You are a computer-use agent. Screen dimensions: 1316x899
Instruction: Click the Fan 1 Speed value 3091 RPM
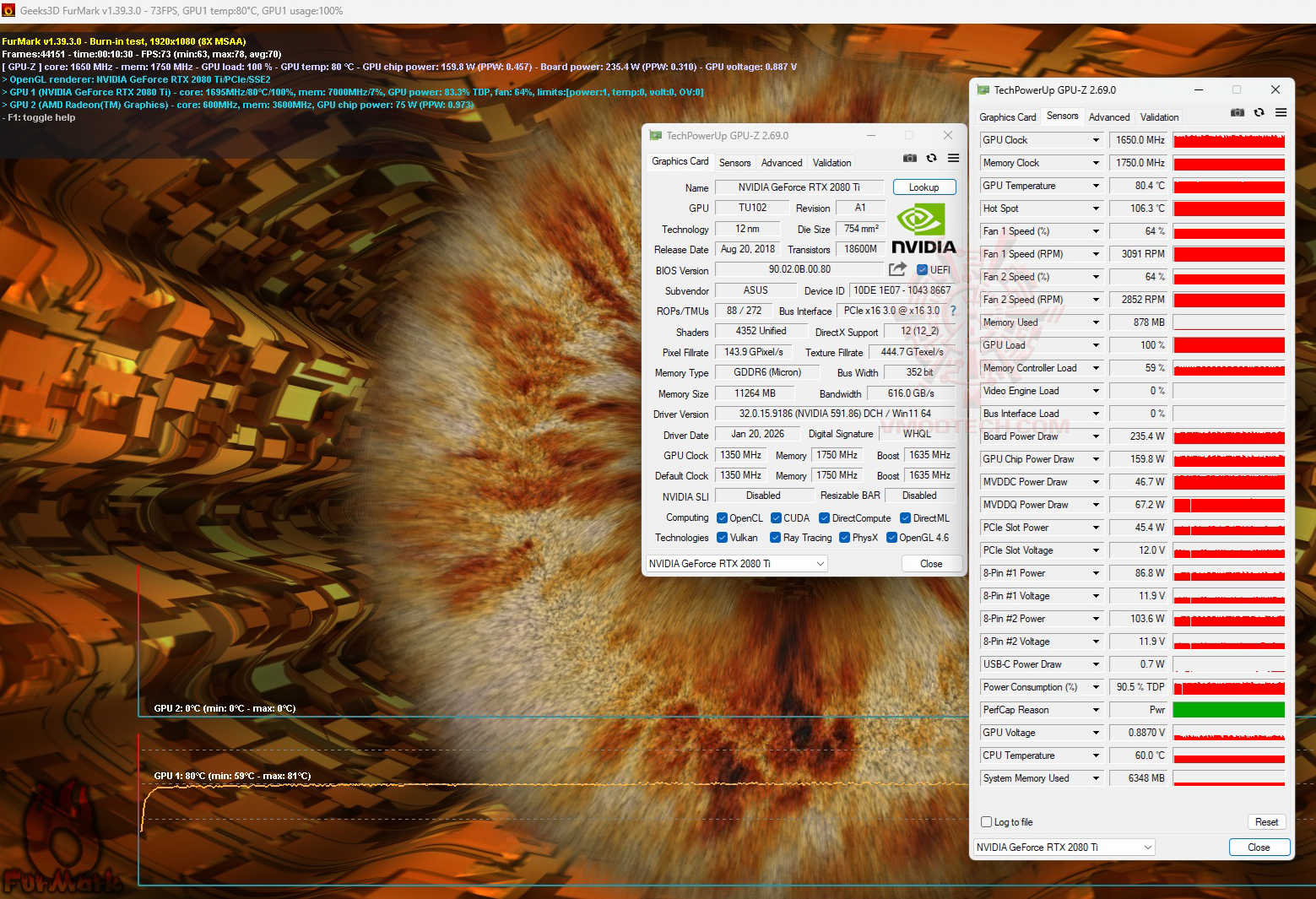[1138, 254]
